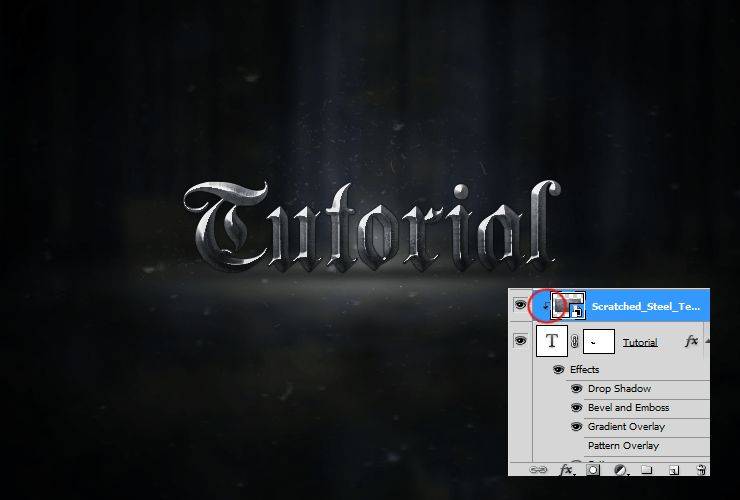Click the mask link chain on Tutorial layer

click(x=575, y=341)
